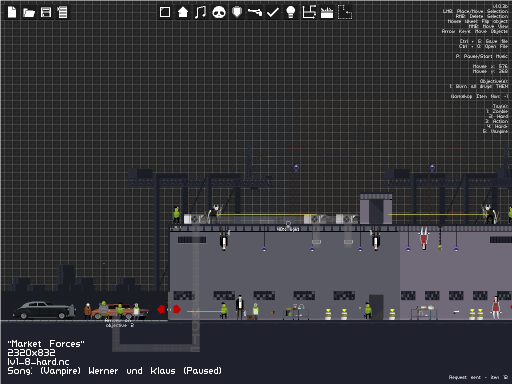Click the level resize arrows icon
The width and height of the screenshot is (512, 384).
click(x=309, y=12)
